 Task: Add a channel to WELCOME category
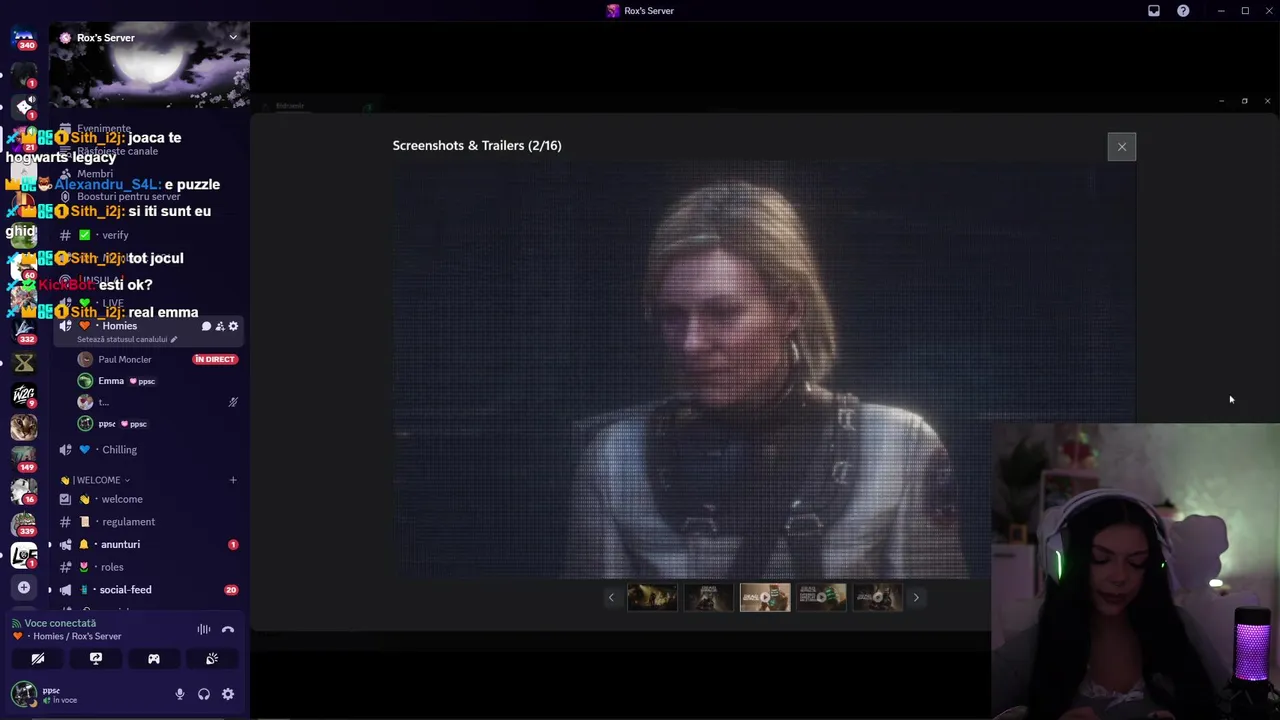(x=233, y=480)
